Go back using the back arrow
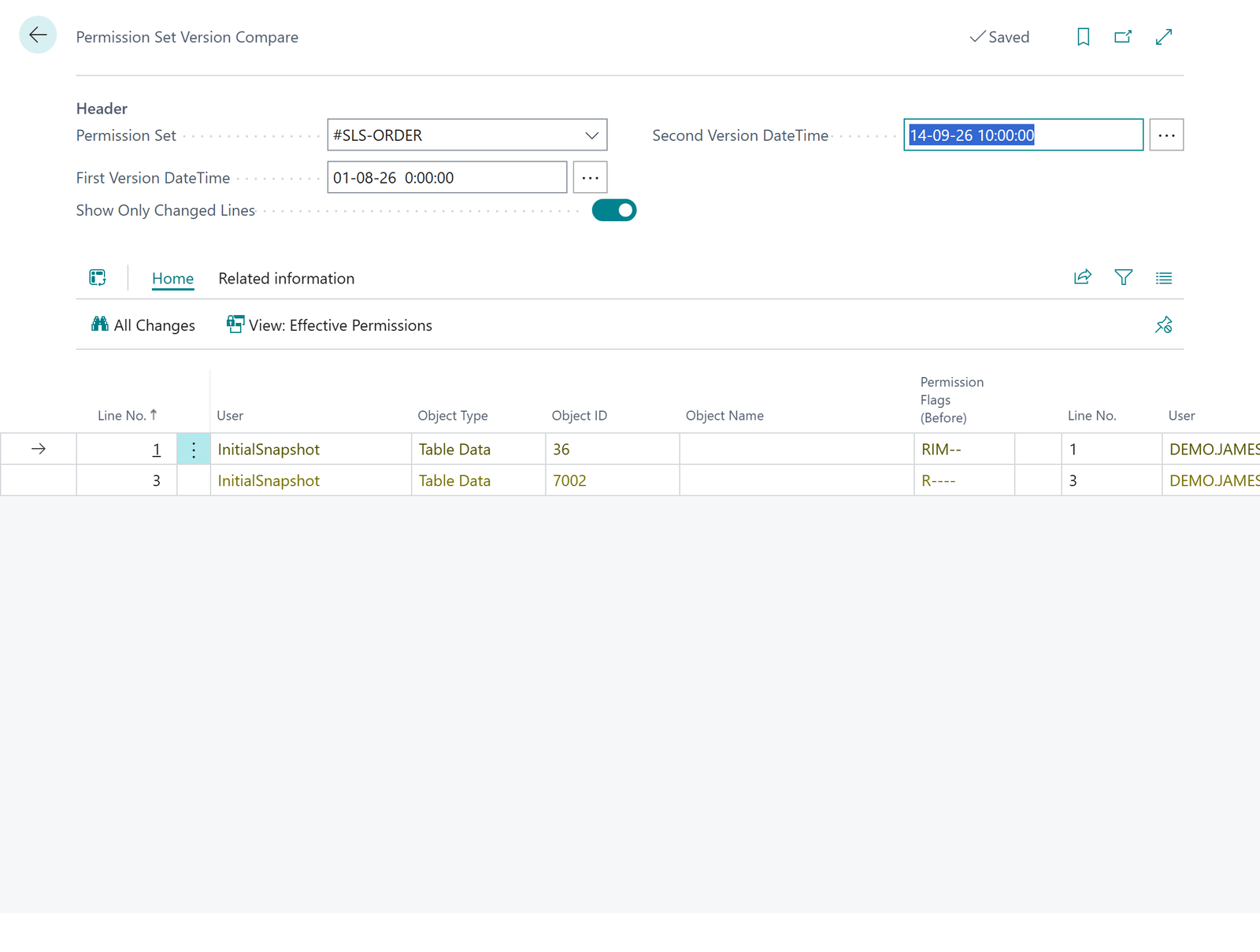The image size is (1260, 952). (38, 35)
